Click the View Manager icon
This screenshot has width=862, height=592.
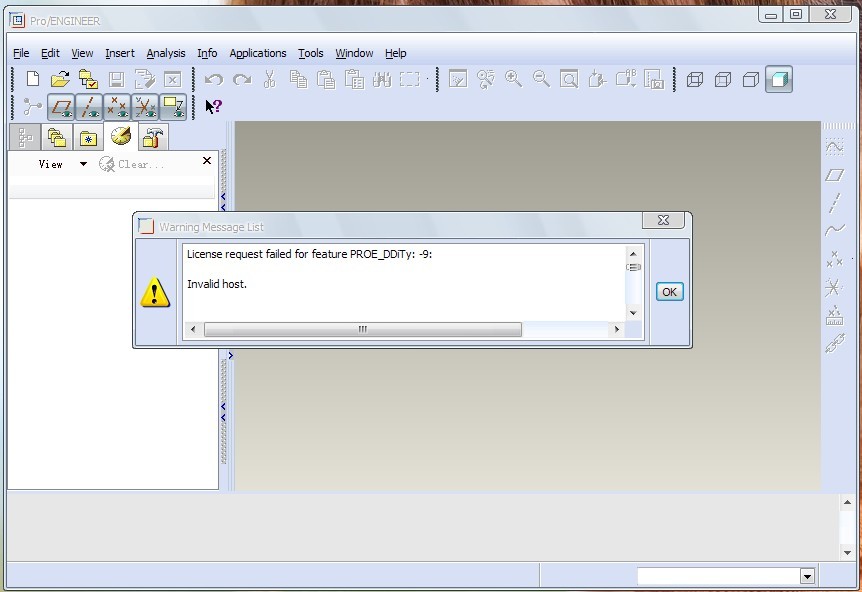(x=654, y=79)
